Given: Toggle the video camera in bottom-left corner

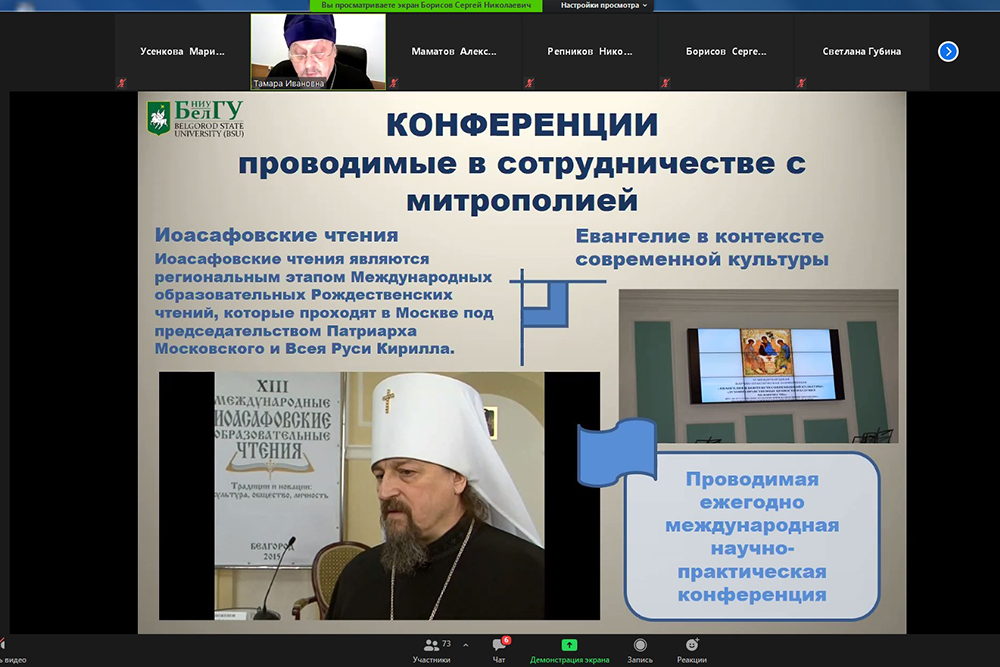Looking at the screenshot, I should point(8,647).
